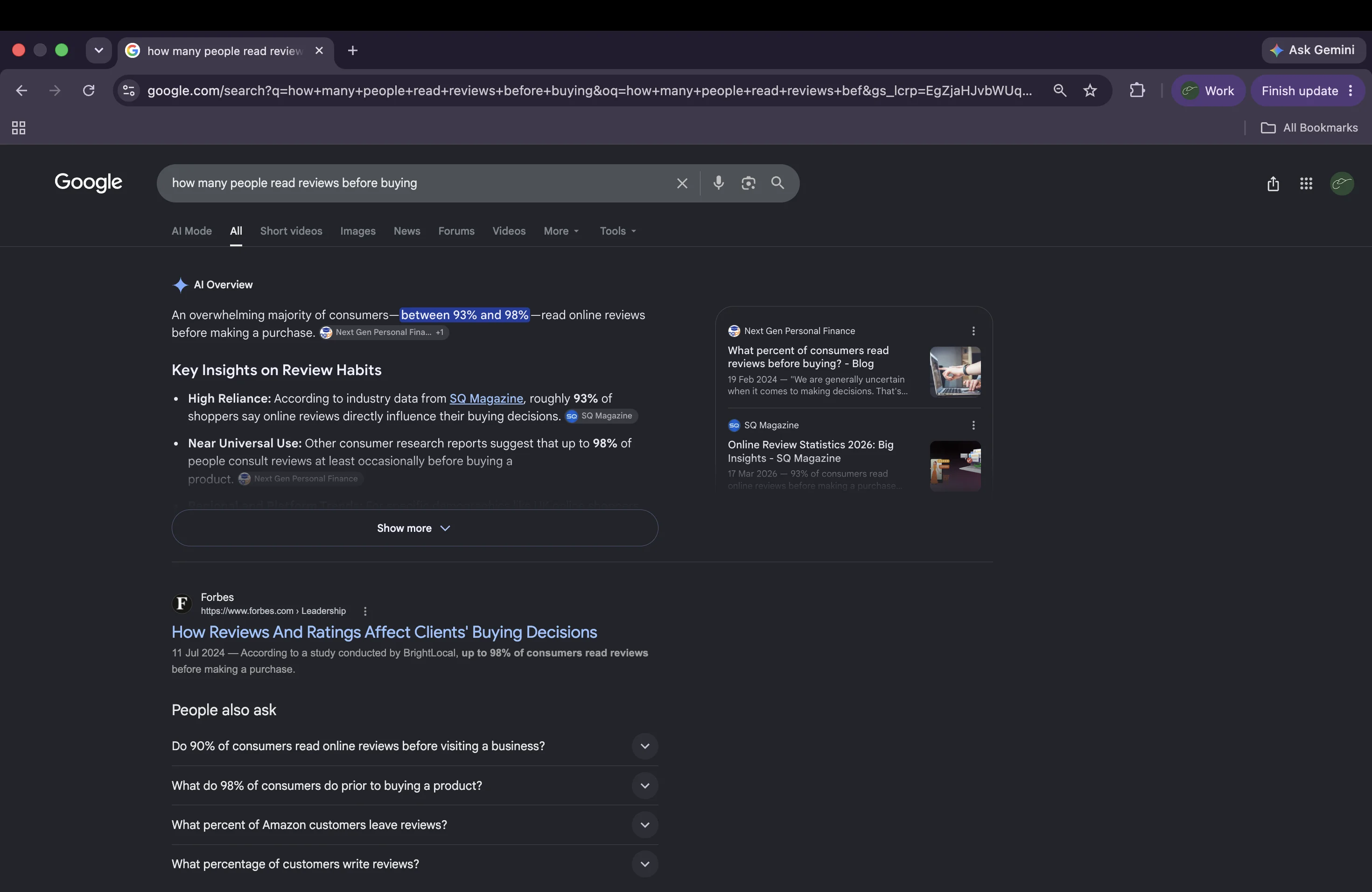Bookmark this page with the star icon
This screenshot has height=892, width=1372.
click(1090, 91)
